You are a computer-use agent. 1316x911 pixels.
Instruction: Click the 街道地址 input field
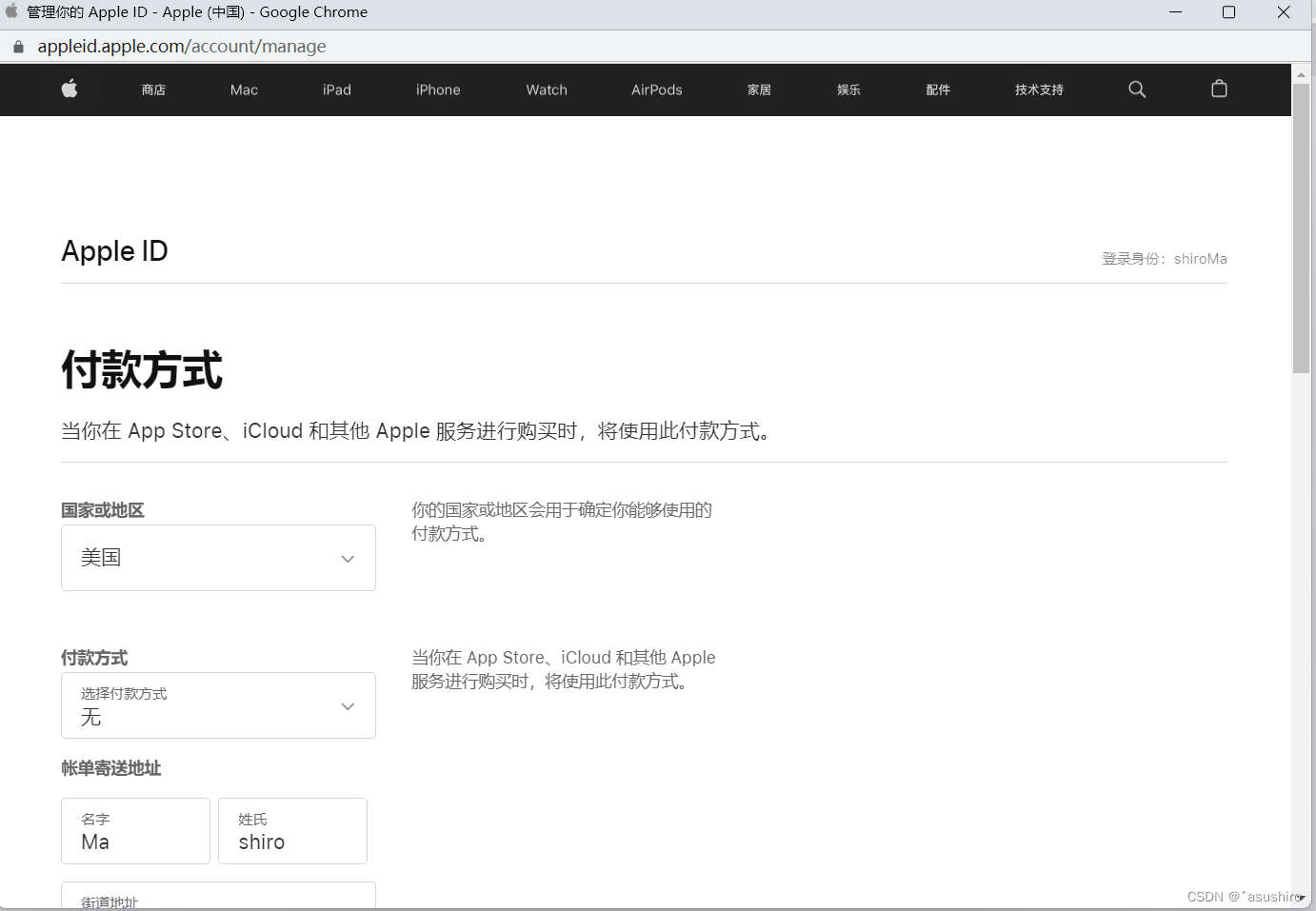(218, 896)
